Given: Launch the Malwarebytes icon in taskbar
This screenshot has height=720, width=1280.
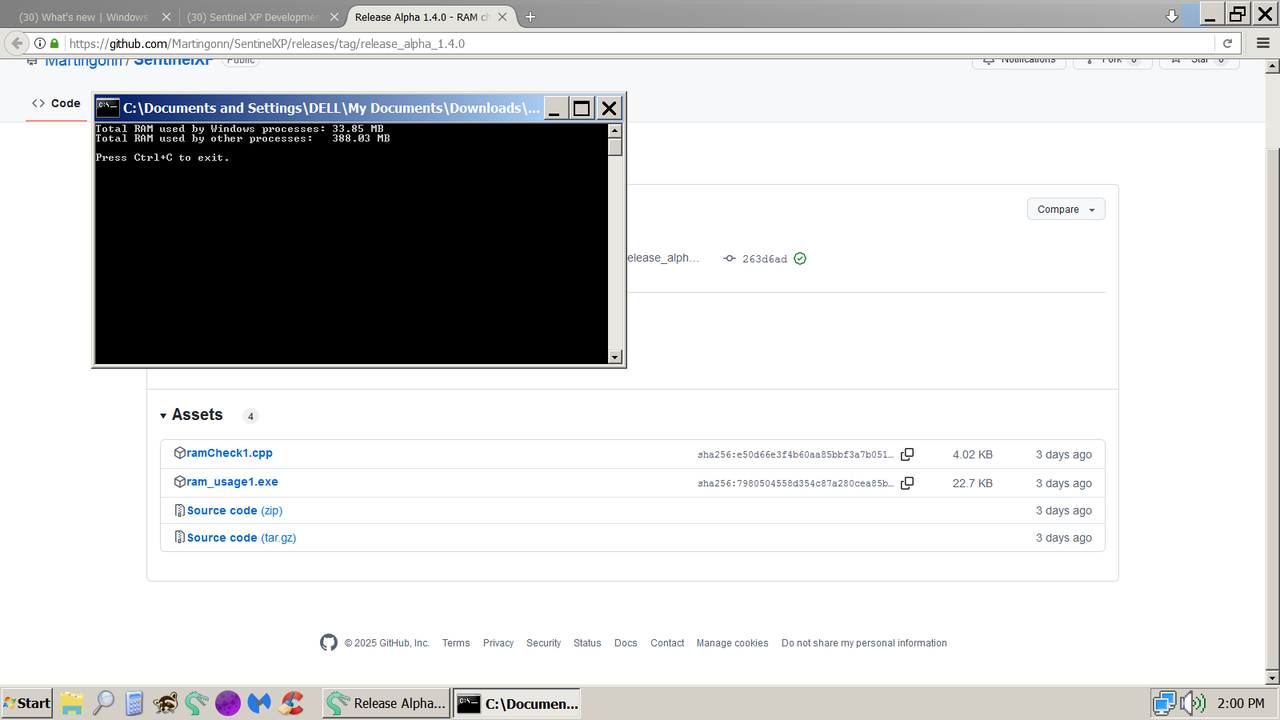Looking at the screenshot, I should tap(260, 703).
